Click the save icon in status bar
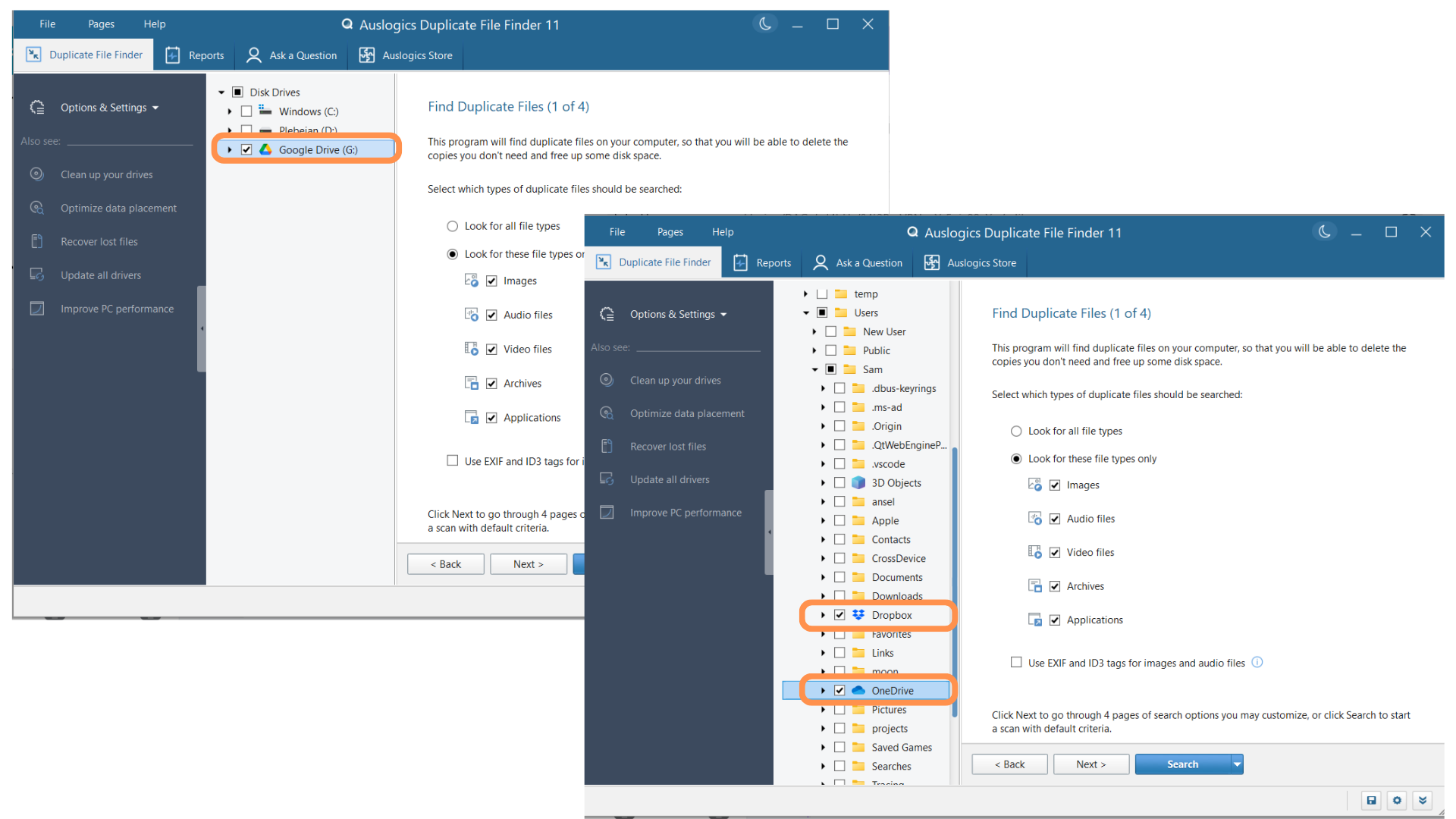 (1371, 800)
